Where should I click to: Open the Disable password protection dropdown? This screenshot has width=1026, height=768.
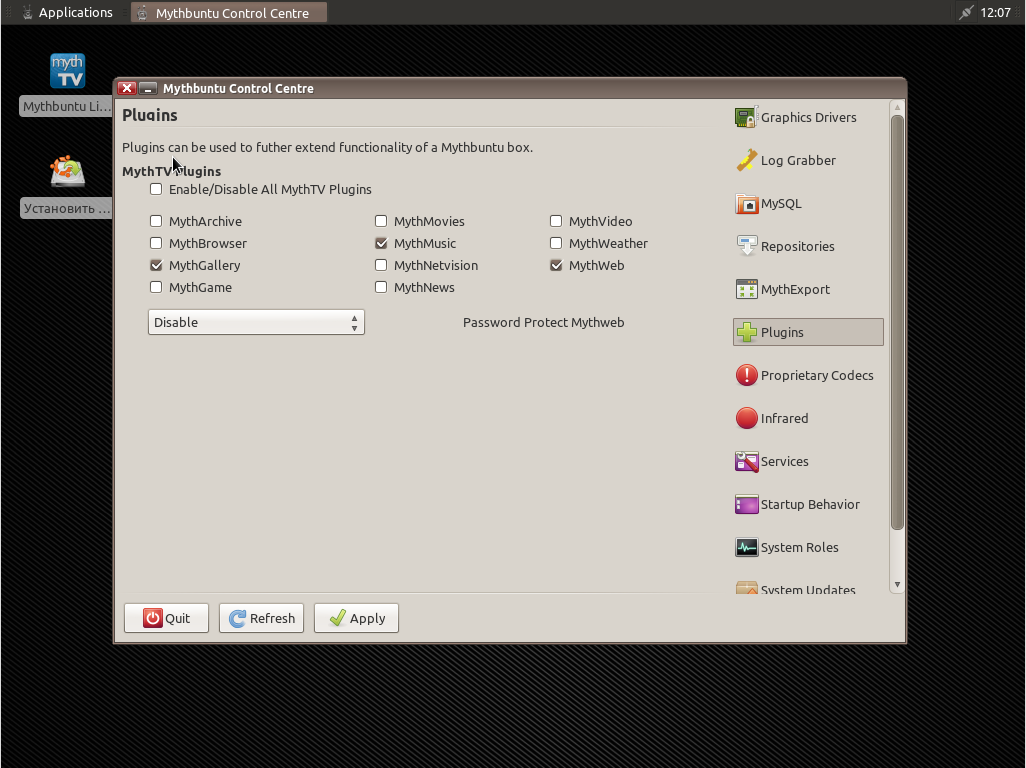(256, 322)
